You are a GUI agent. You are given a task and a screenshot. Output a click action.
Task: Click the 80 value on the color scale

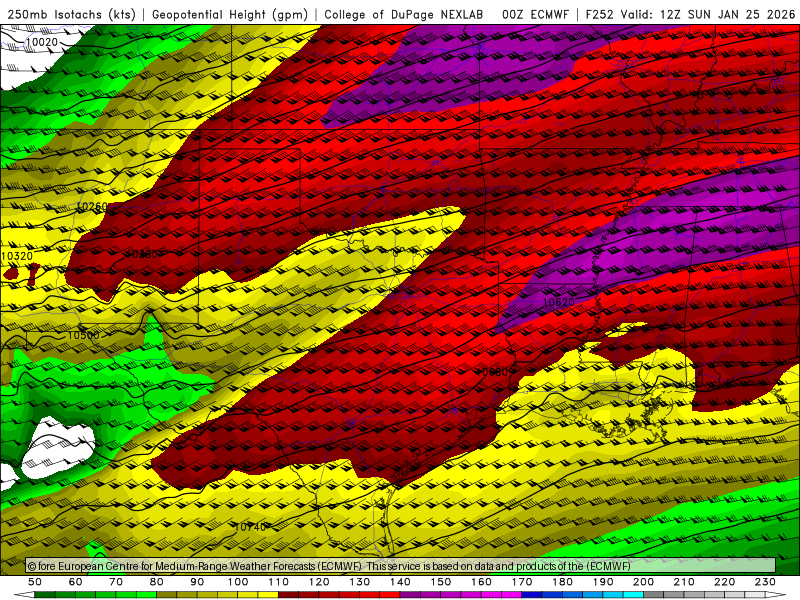point(157,582)
